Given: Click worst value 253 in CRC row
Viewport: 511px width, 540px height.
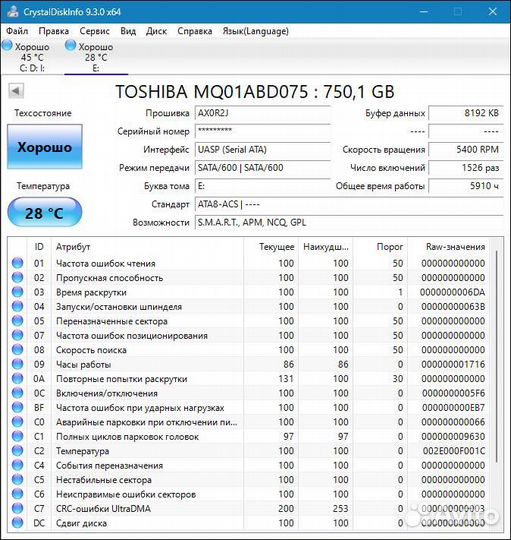Looking at the screenshot, I should [x=341, y=509].
